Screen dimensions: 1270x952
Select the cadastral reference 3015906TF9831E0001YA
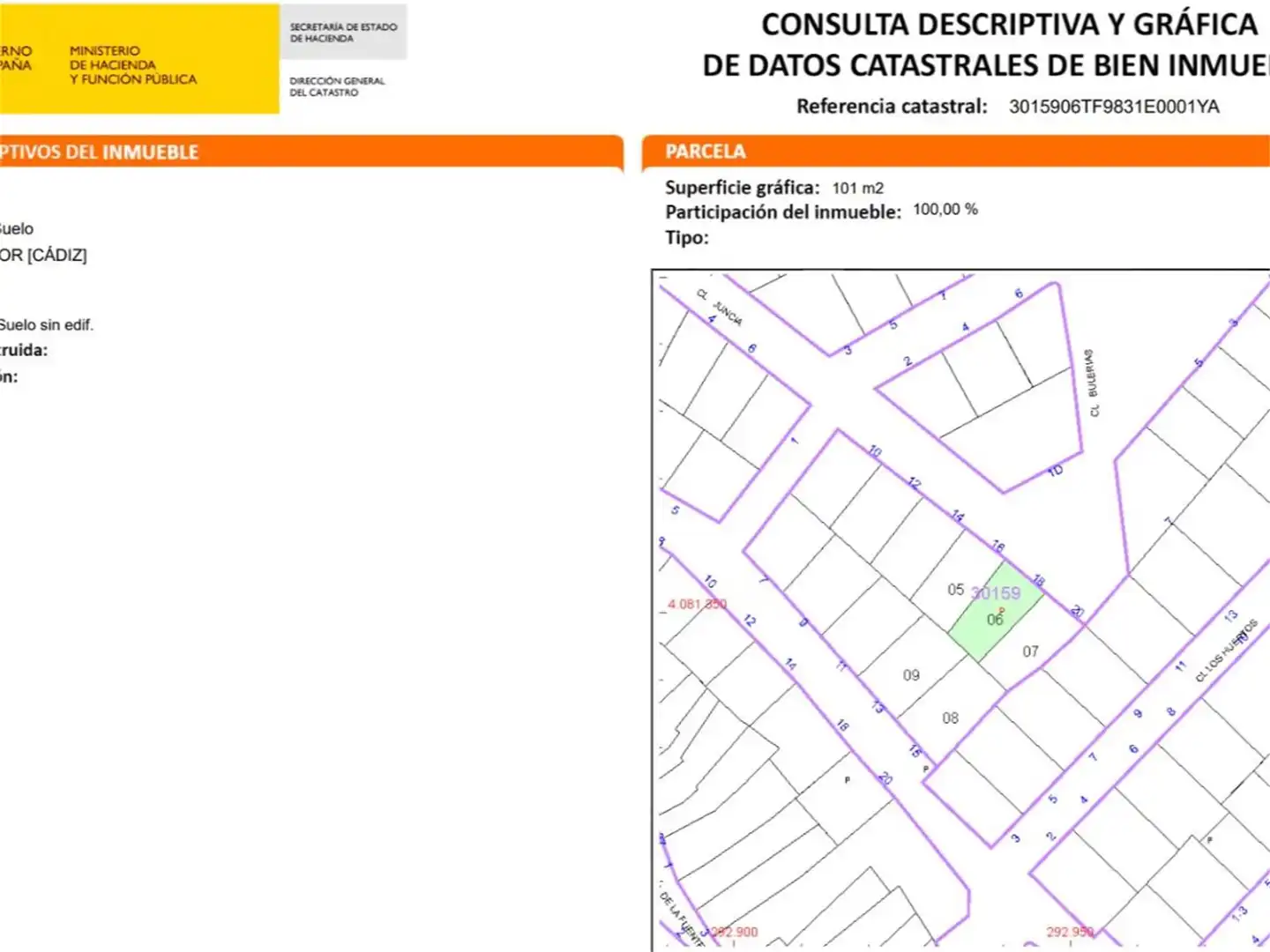(x=1114, y=107)
